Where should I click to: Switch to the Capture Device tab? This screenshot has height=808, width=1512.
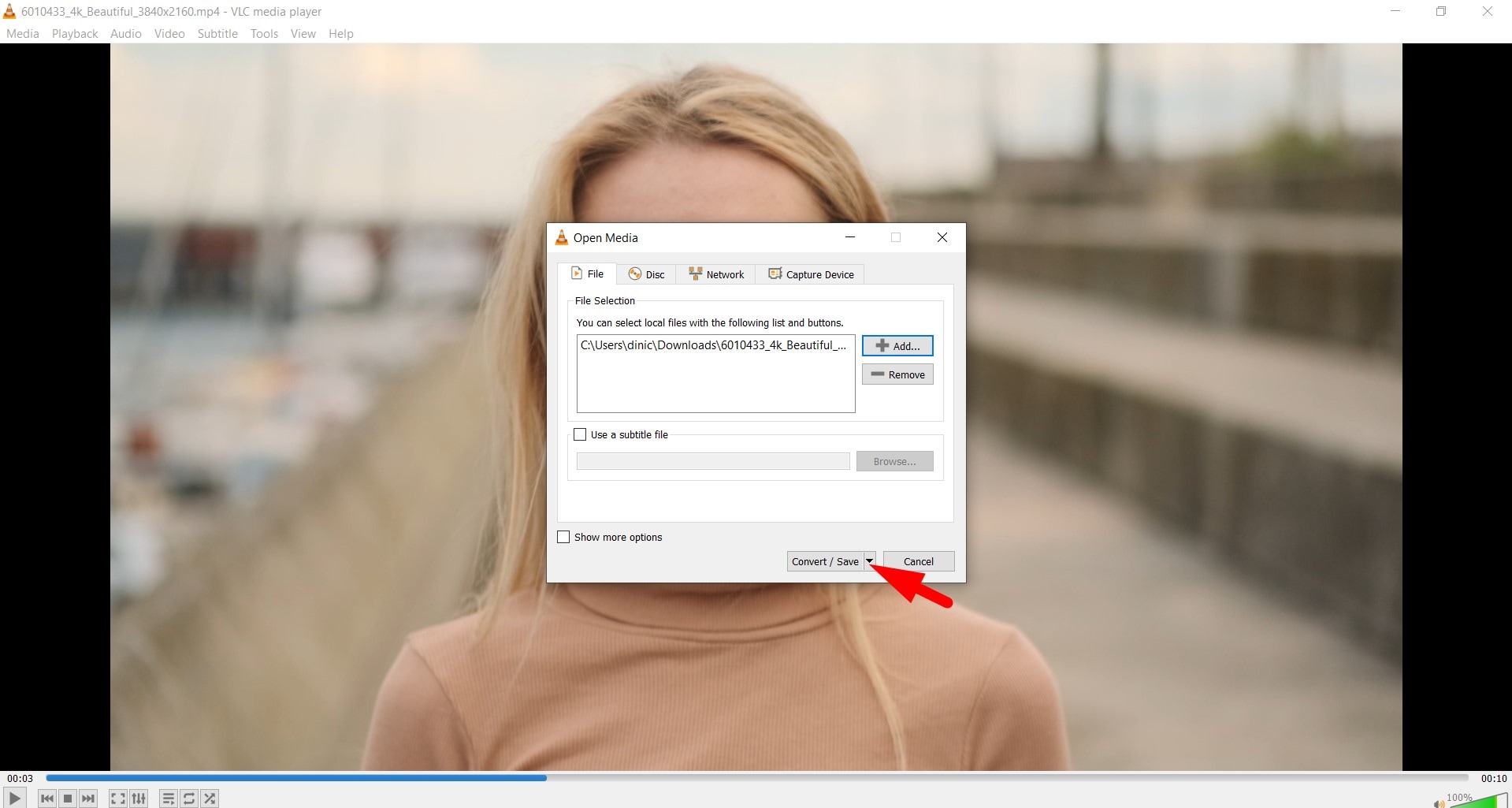point(811,274)
